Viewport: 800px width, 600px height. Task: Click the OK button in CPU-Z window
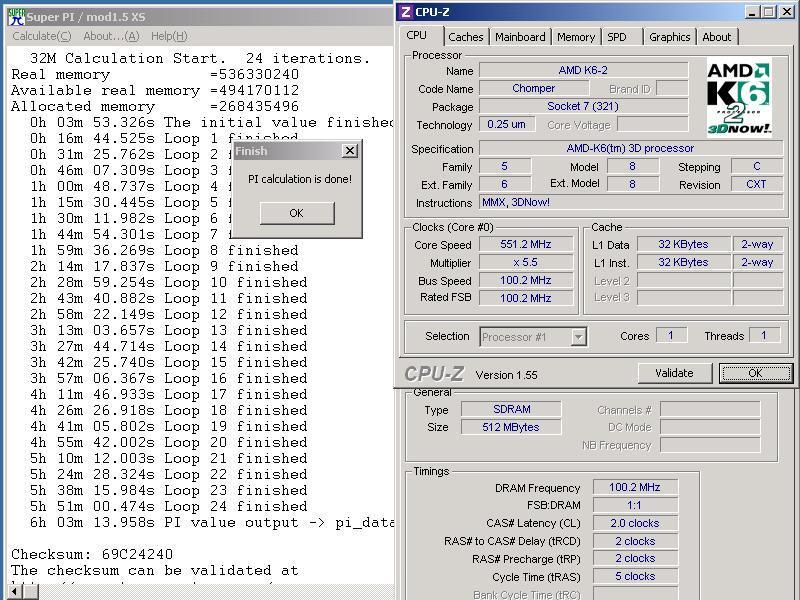(755, 373)
